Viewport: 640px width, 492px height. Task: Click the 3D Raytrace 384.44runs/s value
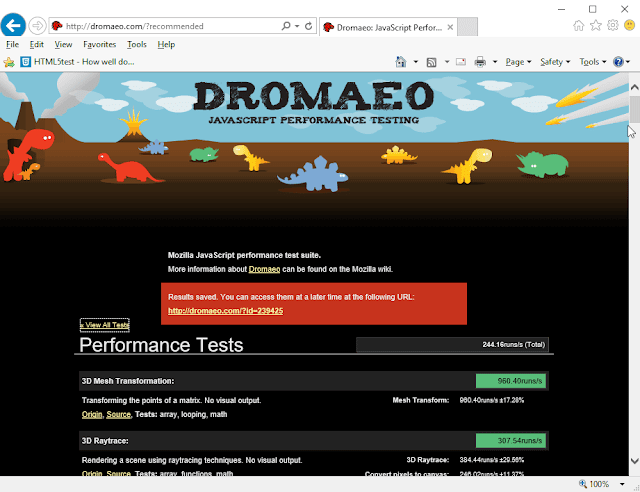pyautogui.click(x=492, y=460)
